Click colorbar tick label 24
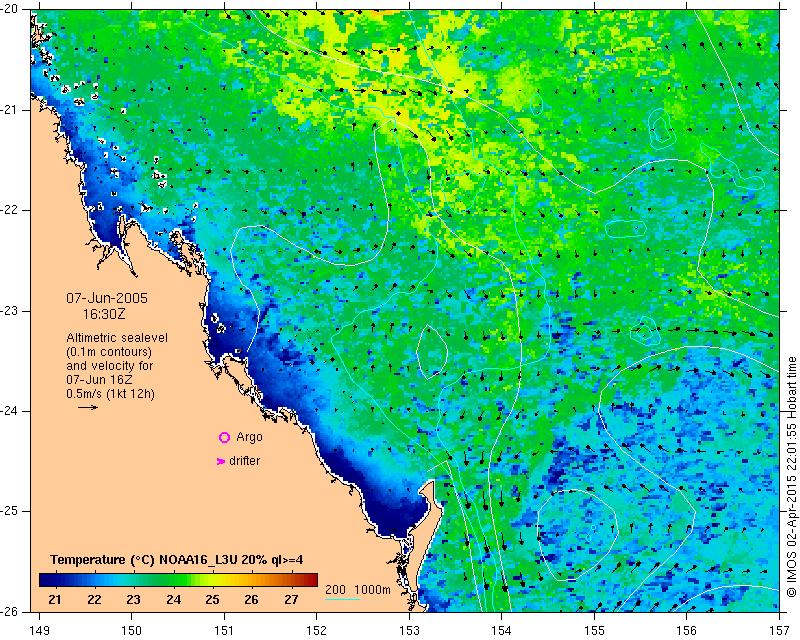The height and width of the screenshot is (640, 800). (x=173, y=600)
